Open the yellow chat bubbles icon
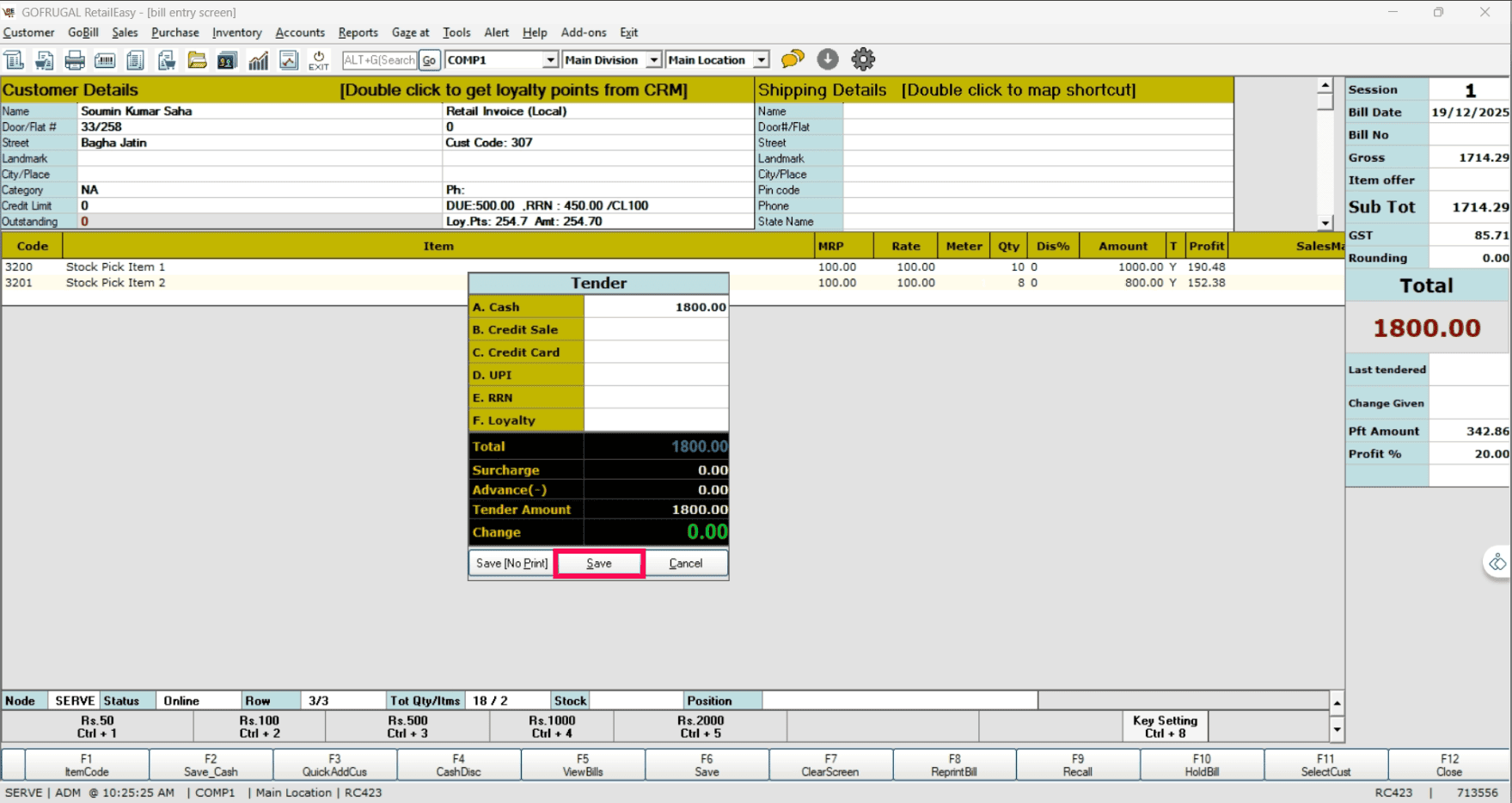The image size is (1512, 803). pyautogui.click(x=793, y=59)
